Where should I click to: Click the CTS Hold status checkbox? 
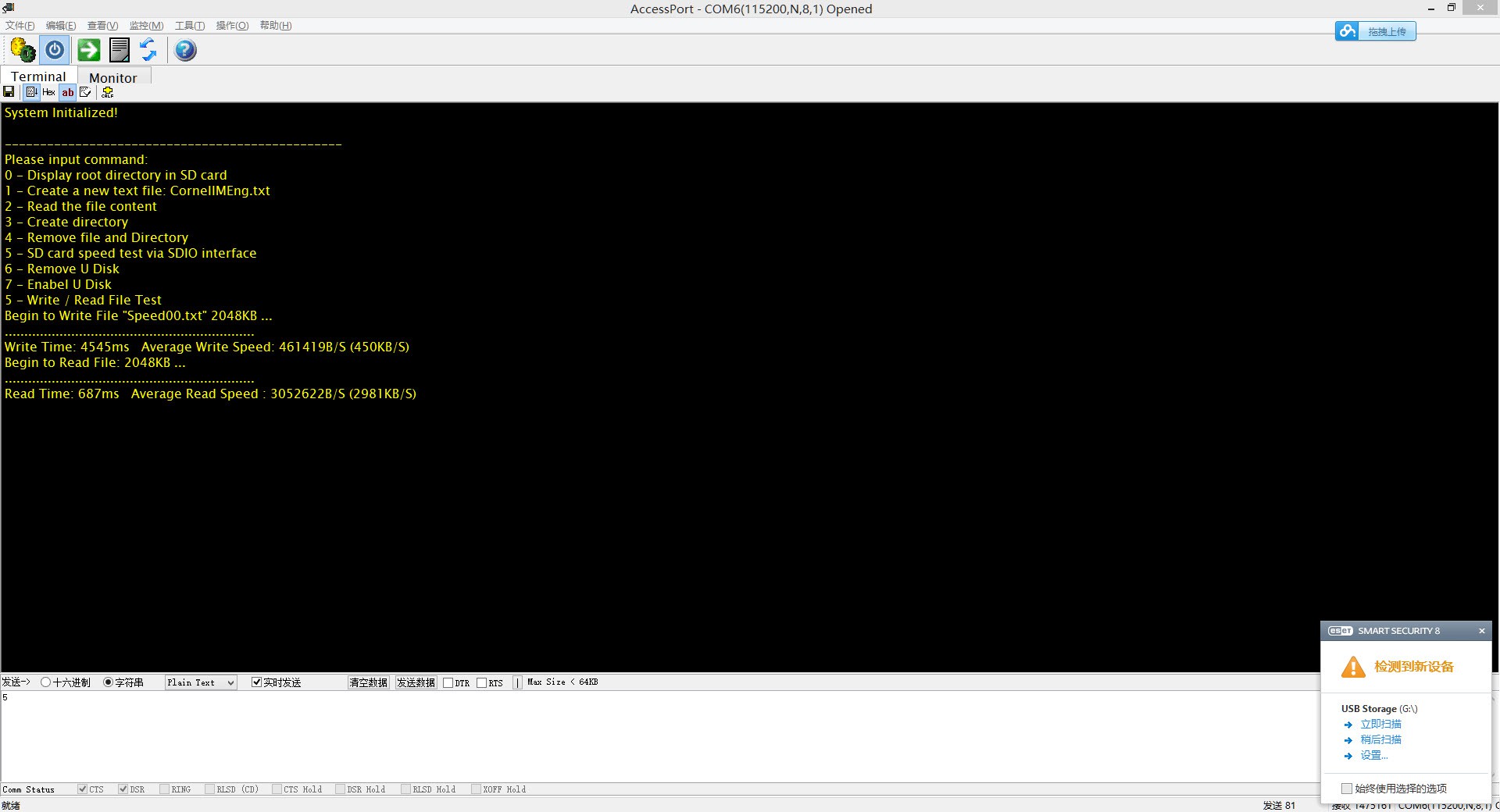pyautogui.click(x=277, y=789)
